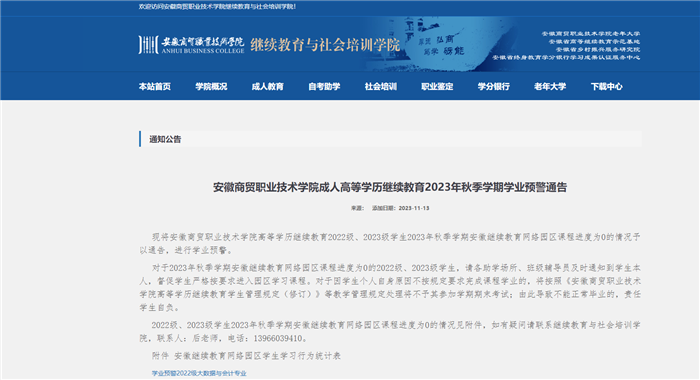Open the 学院概况 menu item

tap(211, 87)
